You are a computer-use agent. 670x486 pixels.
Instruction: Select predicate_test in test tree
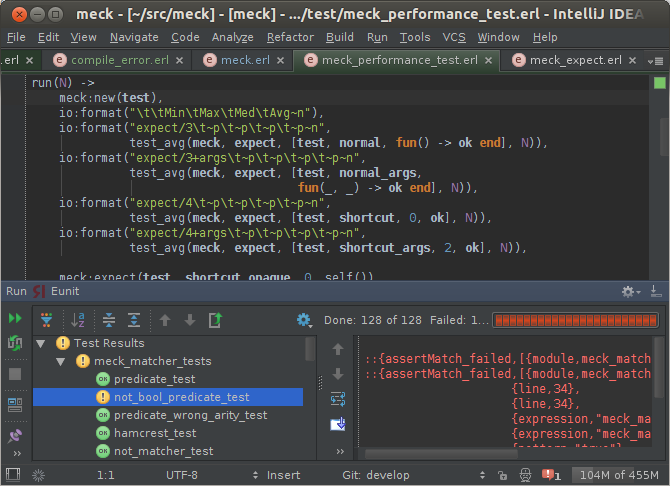tap(154, 379)
